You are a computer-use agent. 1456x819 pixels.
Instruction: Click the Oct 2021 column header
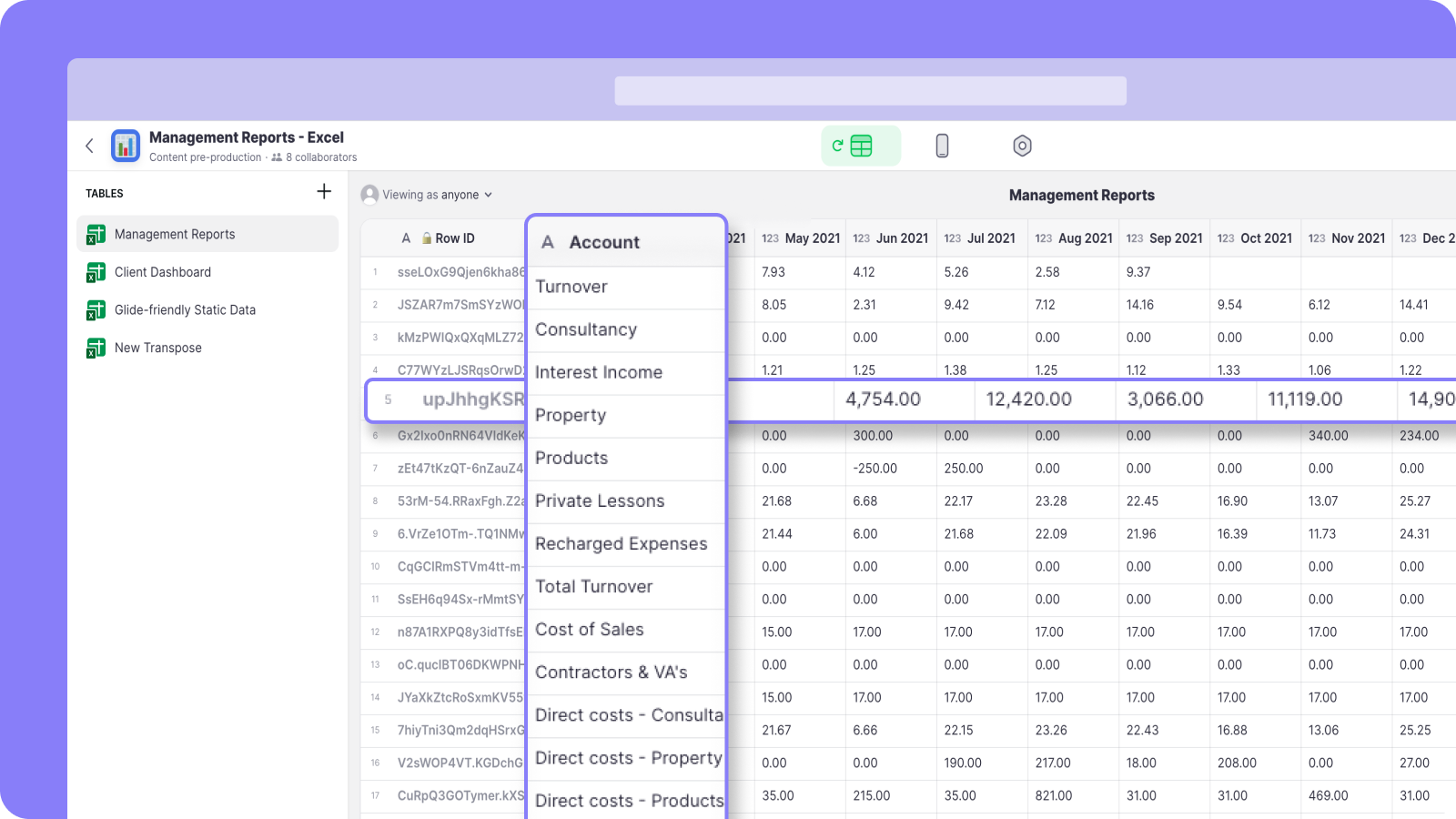coord(1256,238)
